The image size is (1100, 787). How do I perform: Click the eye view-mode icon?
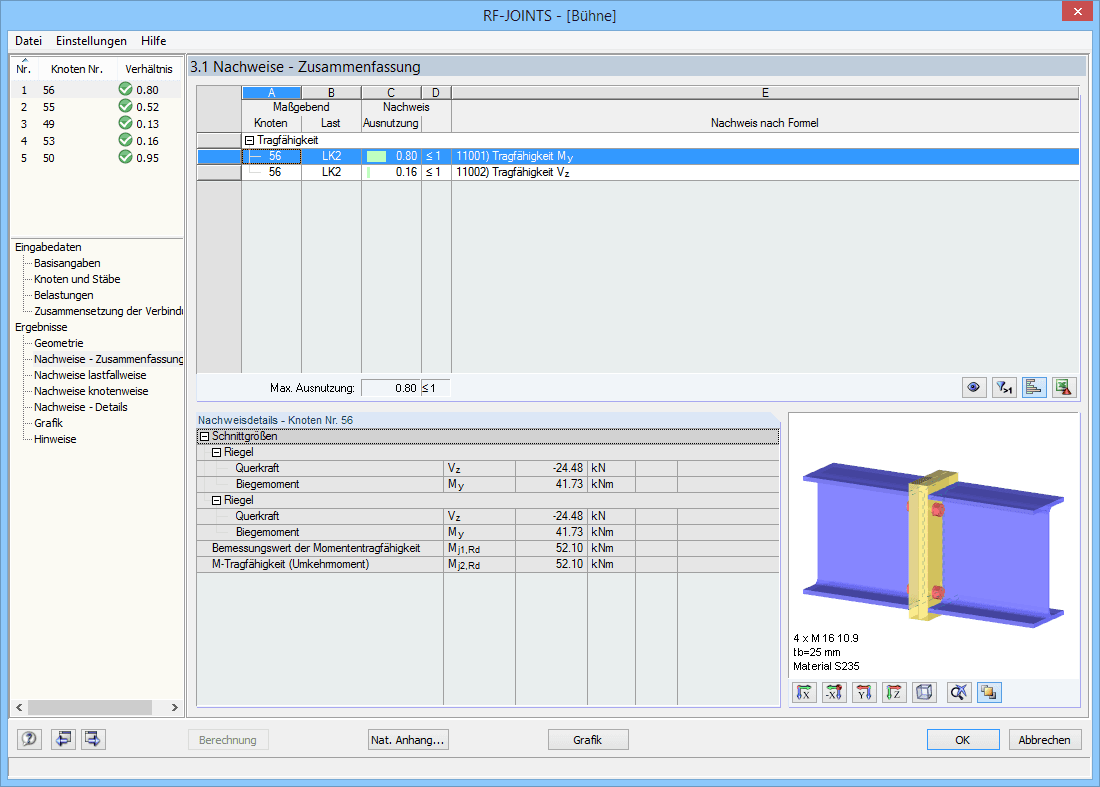[x=974, y=387]
